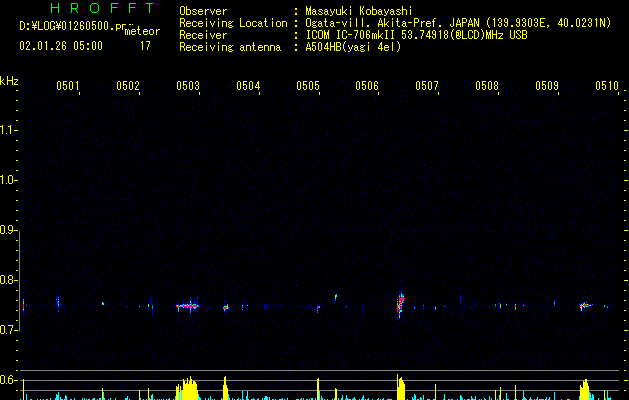Image resolution: width=629 pixels, height=400 pixels.
Task: Click the 0502 time marker
Action: 128,85
